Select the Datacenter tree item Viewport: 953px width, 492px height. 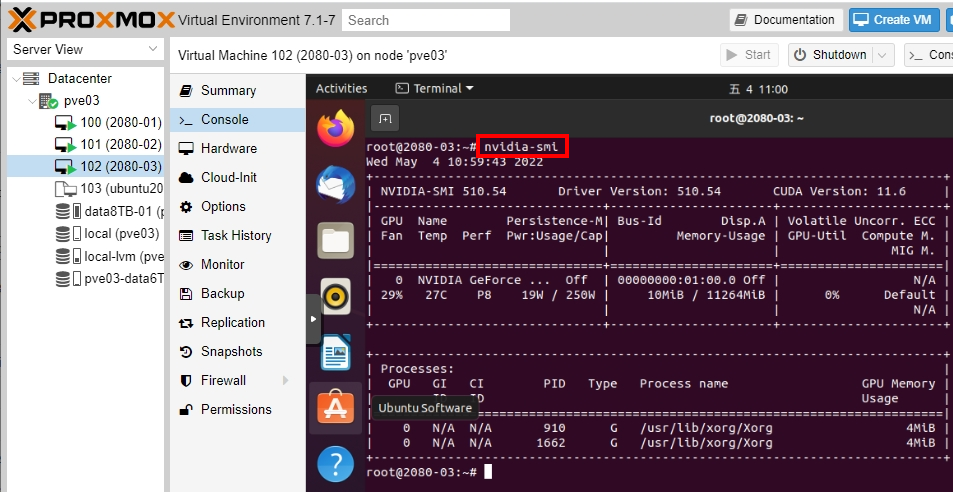click(80, 78)
